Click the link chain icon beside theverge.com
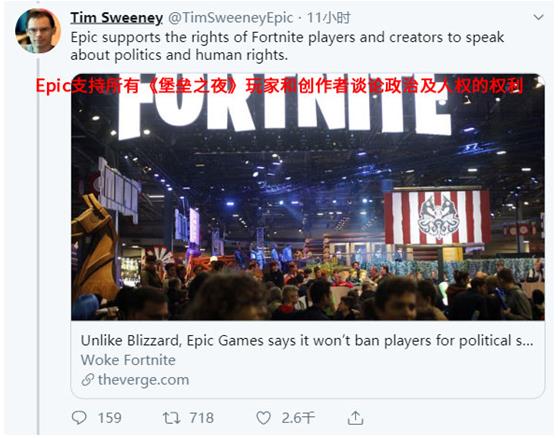Viewport: 558px width, 438px height. [x=88, y=380]
